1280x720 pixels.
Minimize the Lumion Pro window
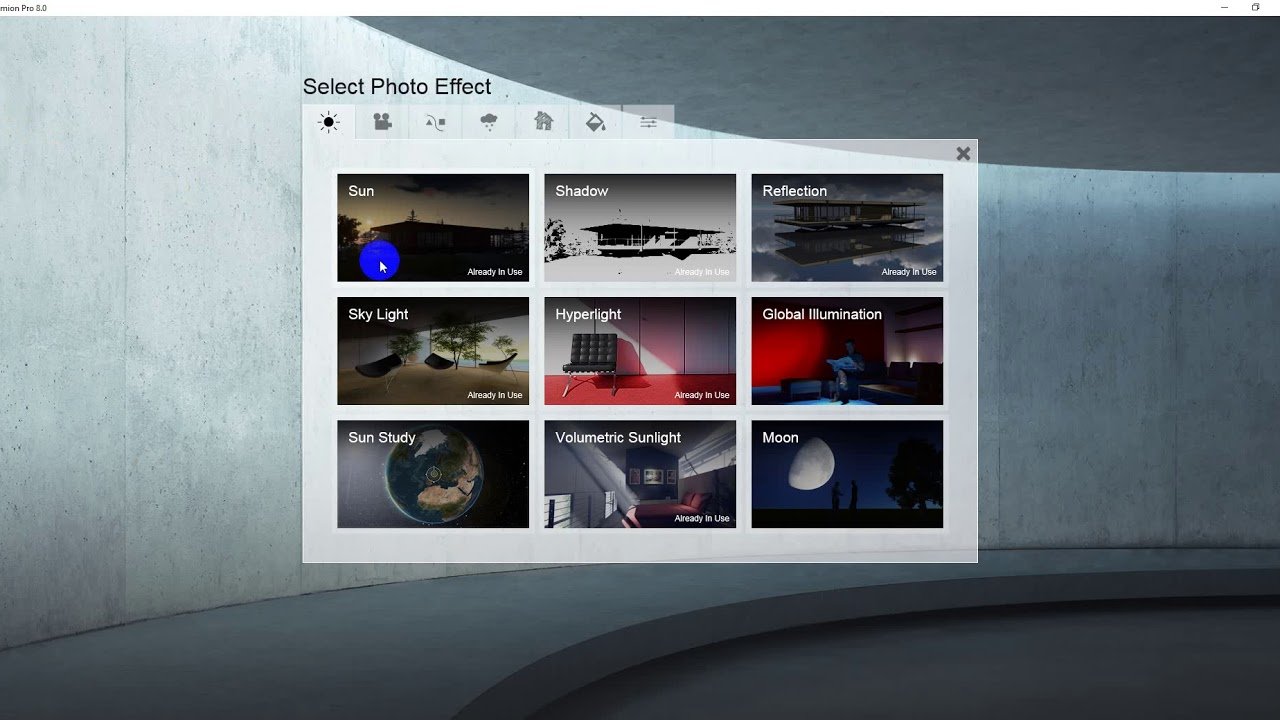tap(1224, 8)
